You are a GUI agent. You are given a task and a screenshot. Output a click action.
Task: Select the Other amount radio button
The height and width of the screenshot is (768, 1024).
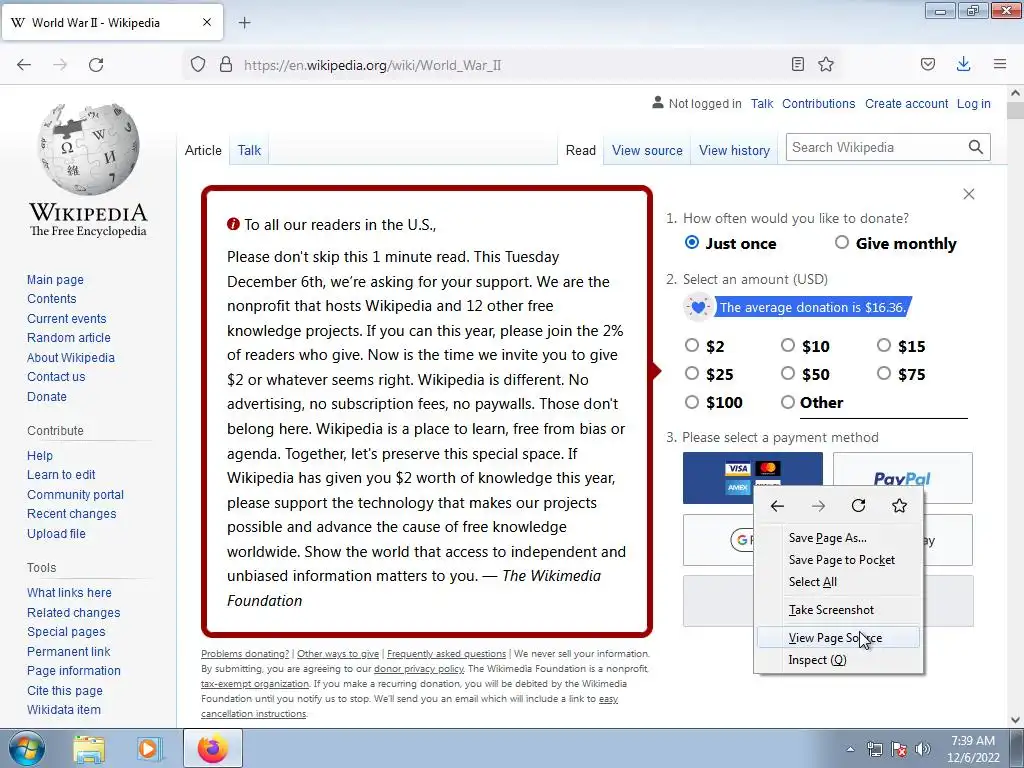(788, 402)
